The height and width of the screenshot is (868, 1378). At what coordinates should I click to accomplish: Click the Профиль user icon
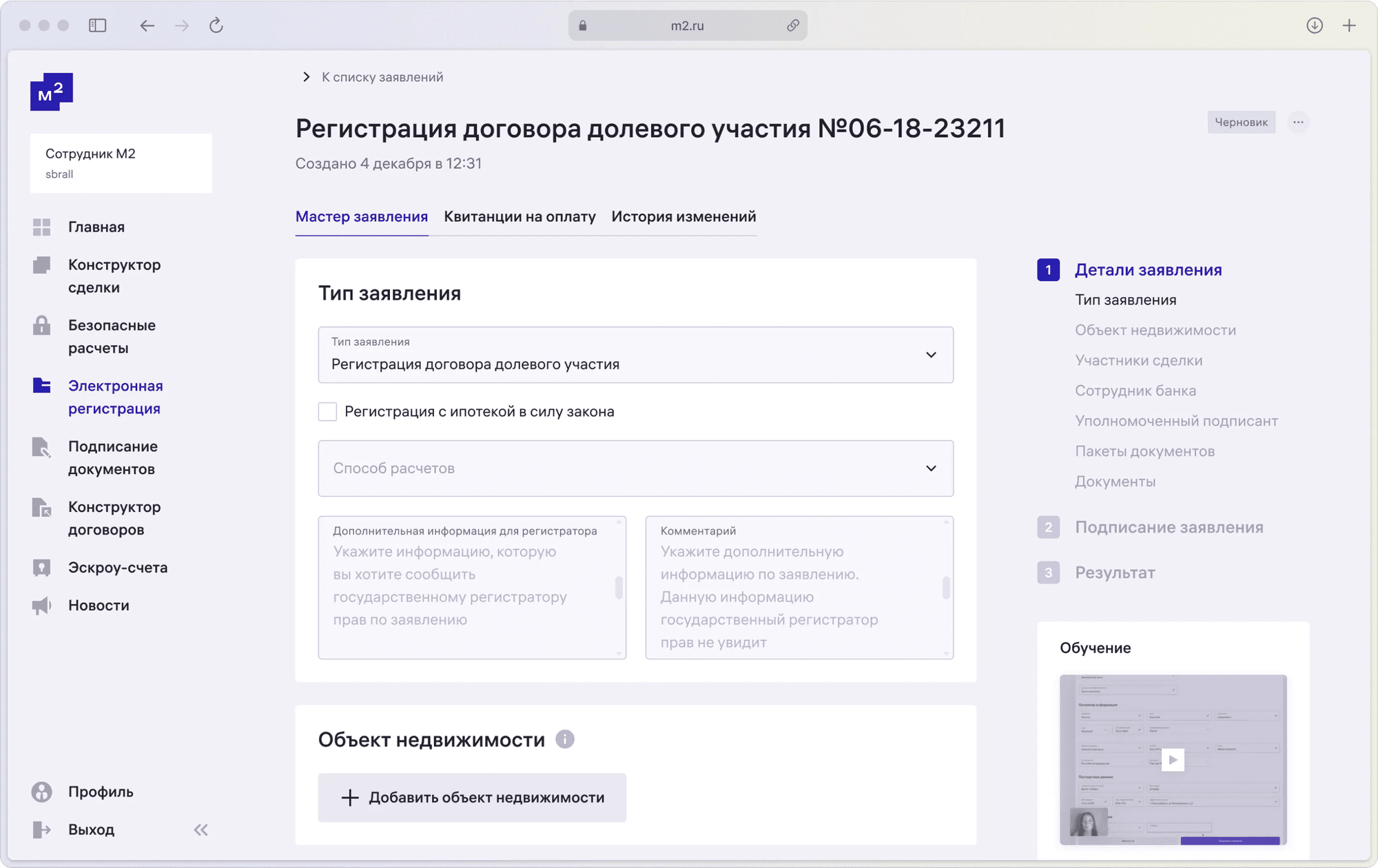point(41,792)
